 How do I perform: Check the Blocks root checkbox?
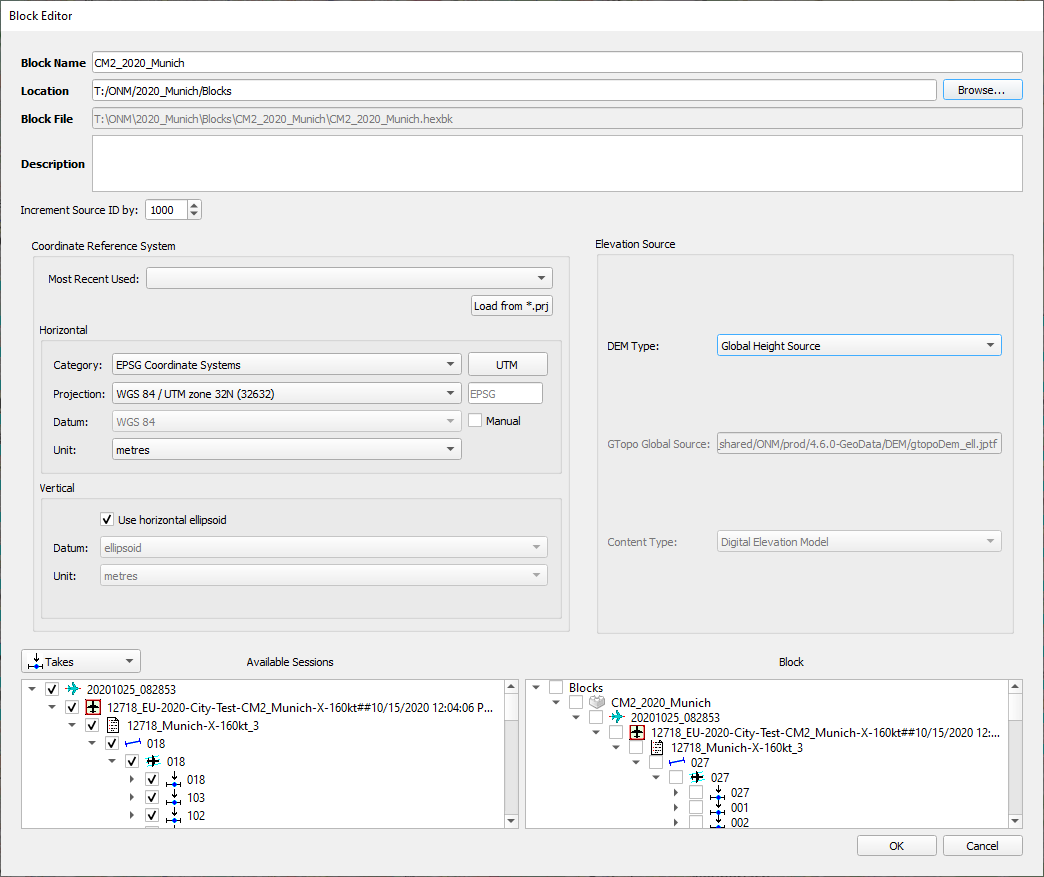pyautogui.click(x=556, y=688)
